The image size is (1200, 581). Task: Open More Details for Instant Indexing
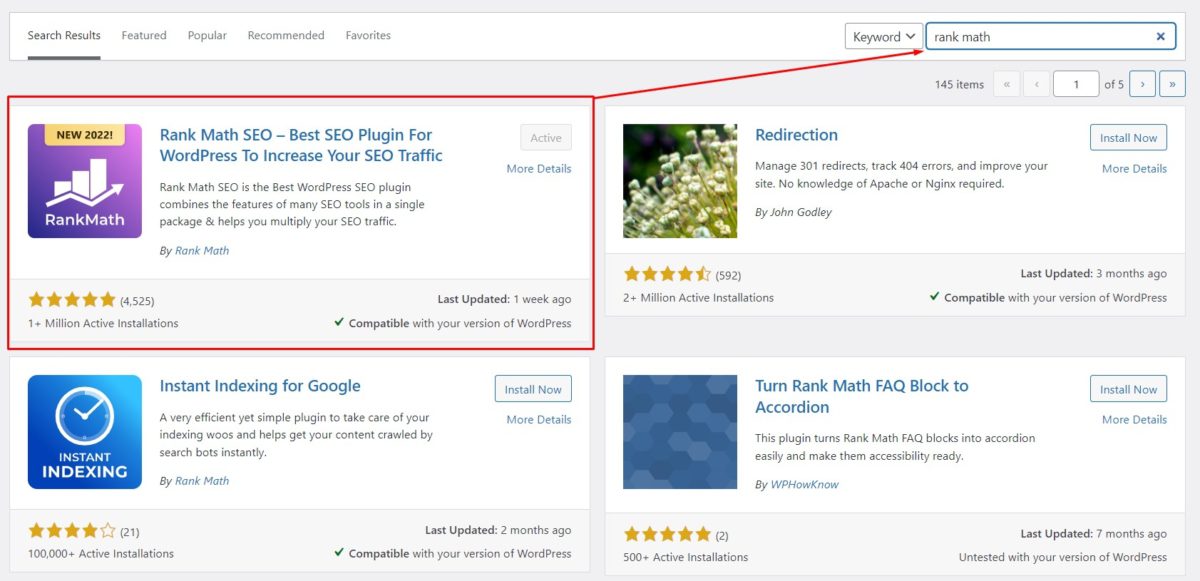(539, 419)
